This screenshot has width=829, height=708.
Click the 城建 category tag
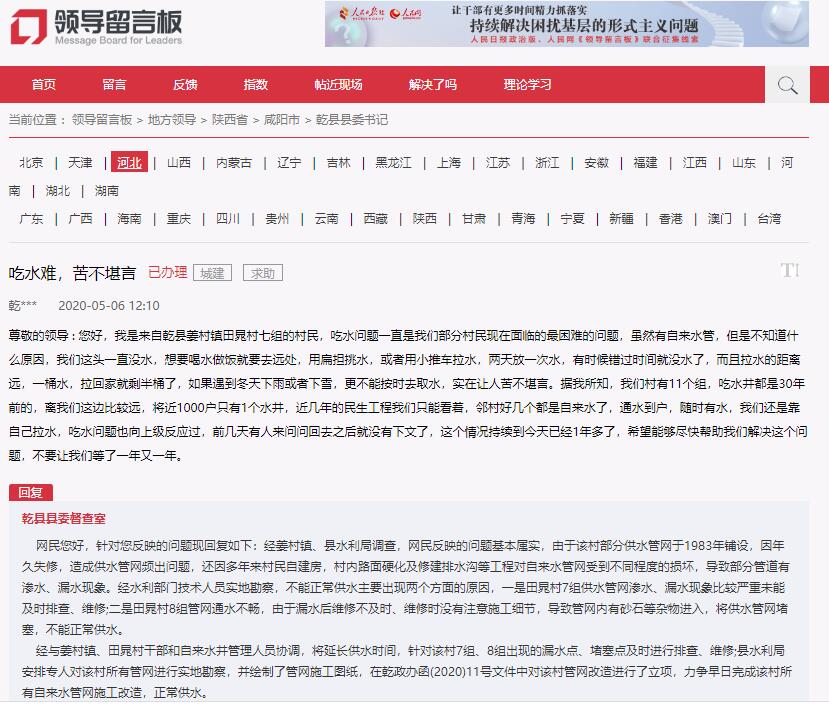point(213,273)
